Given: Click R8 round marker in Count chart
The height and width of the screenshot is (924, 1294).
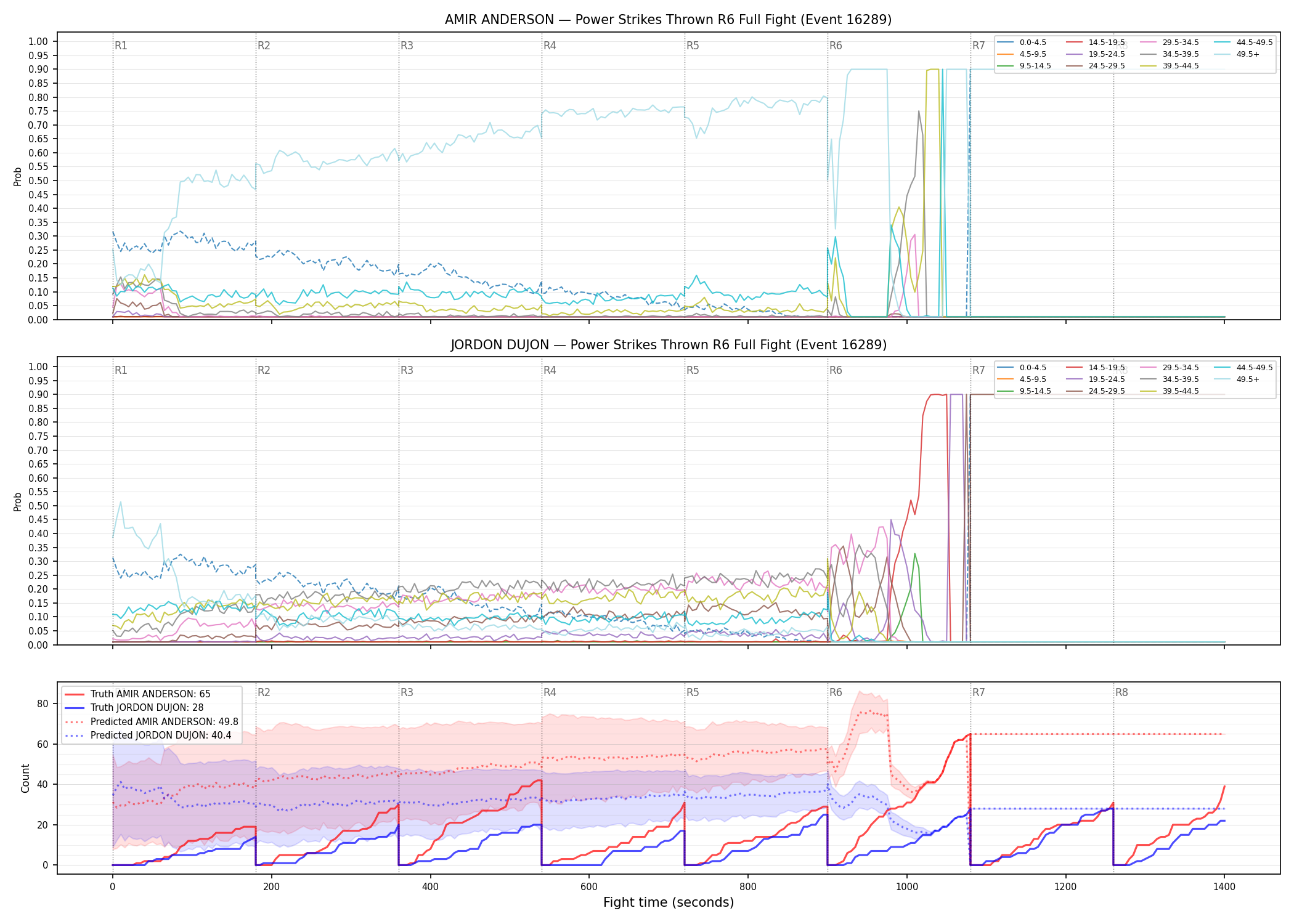Looking at the screenshot, I should (x=1121, y=692).
